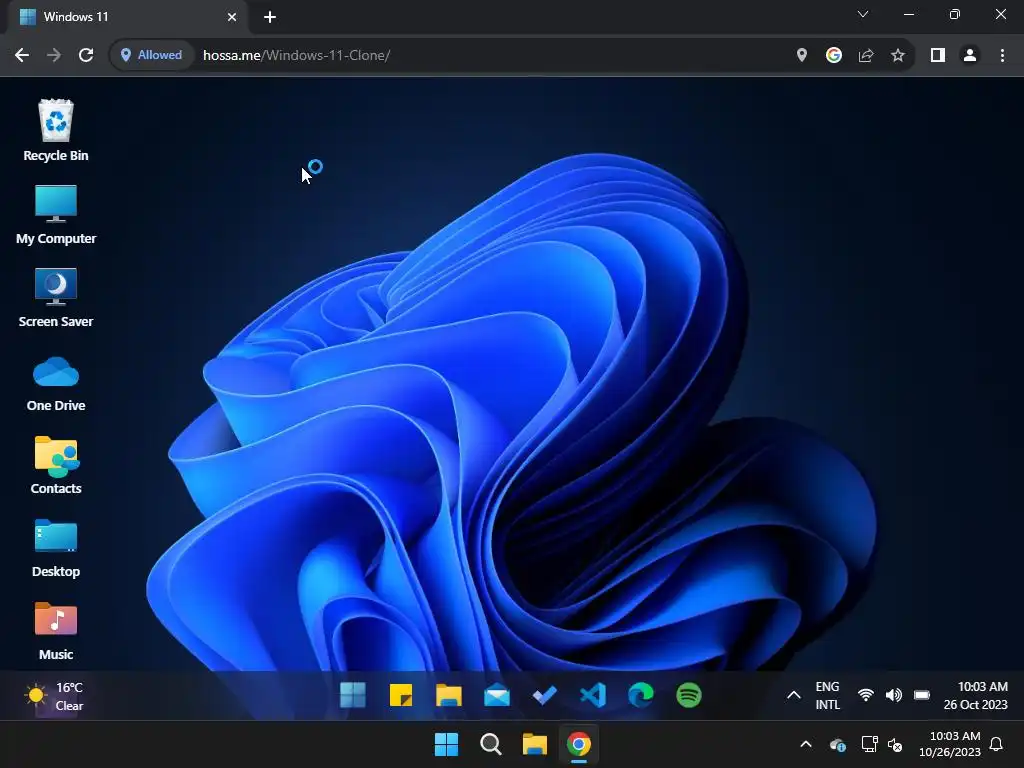The height and width of the screenshot is (768, 1024).
Task: Share this page using the share icon
Action: pyautogui.click(x=865, y=56)
